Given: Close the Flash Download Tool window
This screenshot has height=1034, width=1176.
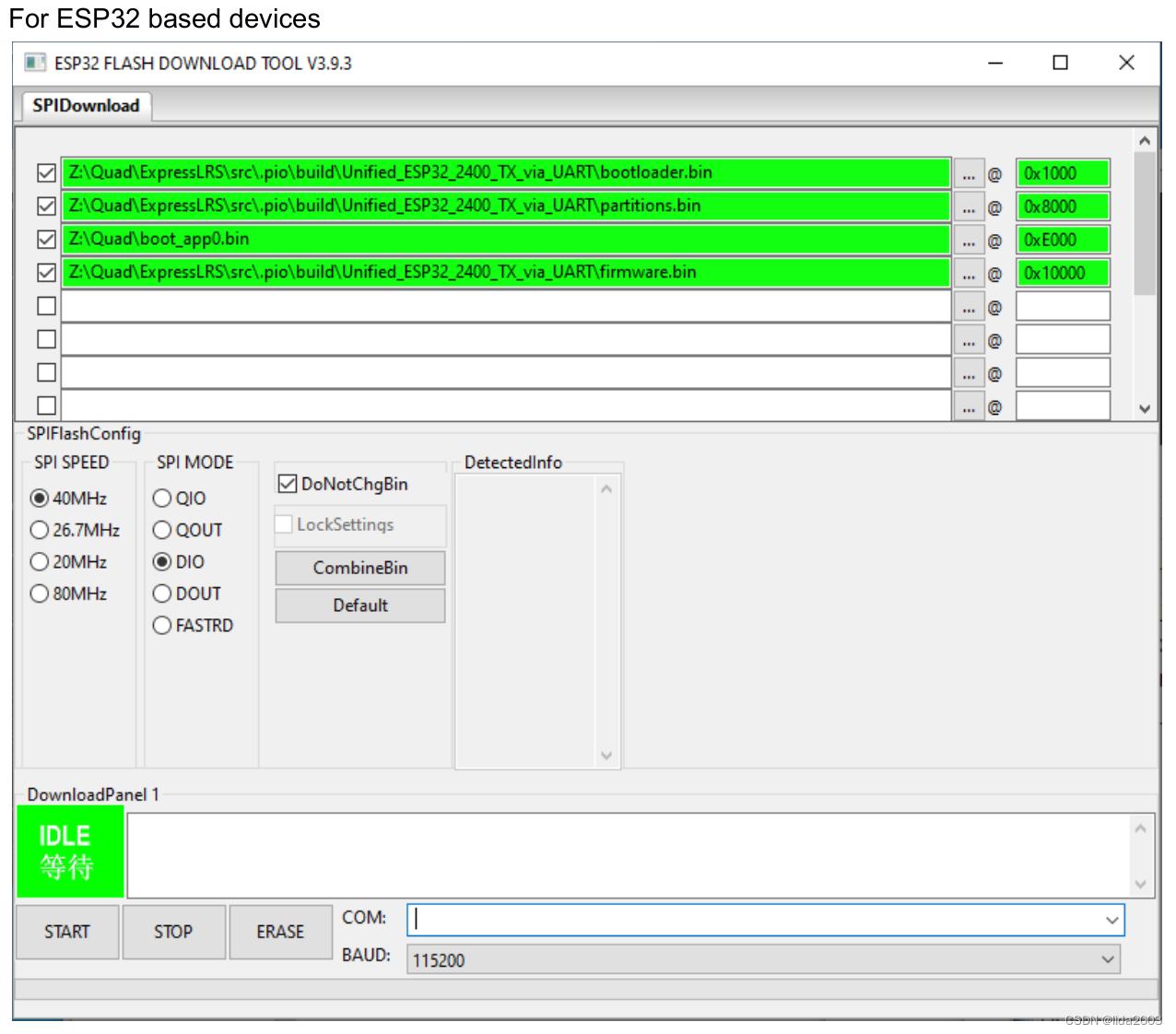Looking at the screenshot, I should tap(1126, 63).
